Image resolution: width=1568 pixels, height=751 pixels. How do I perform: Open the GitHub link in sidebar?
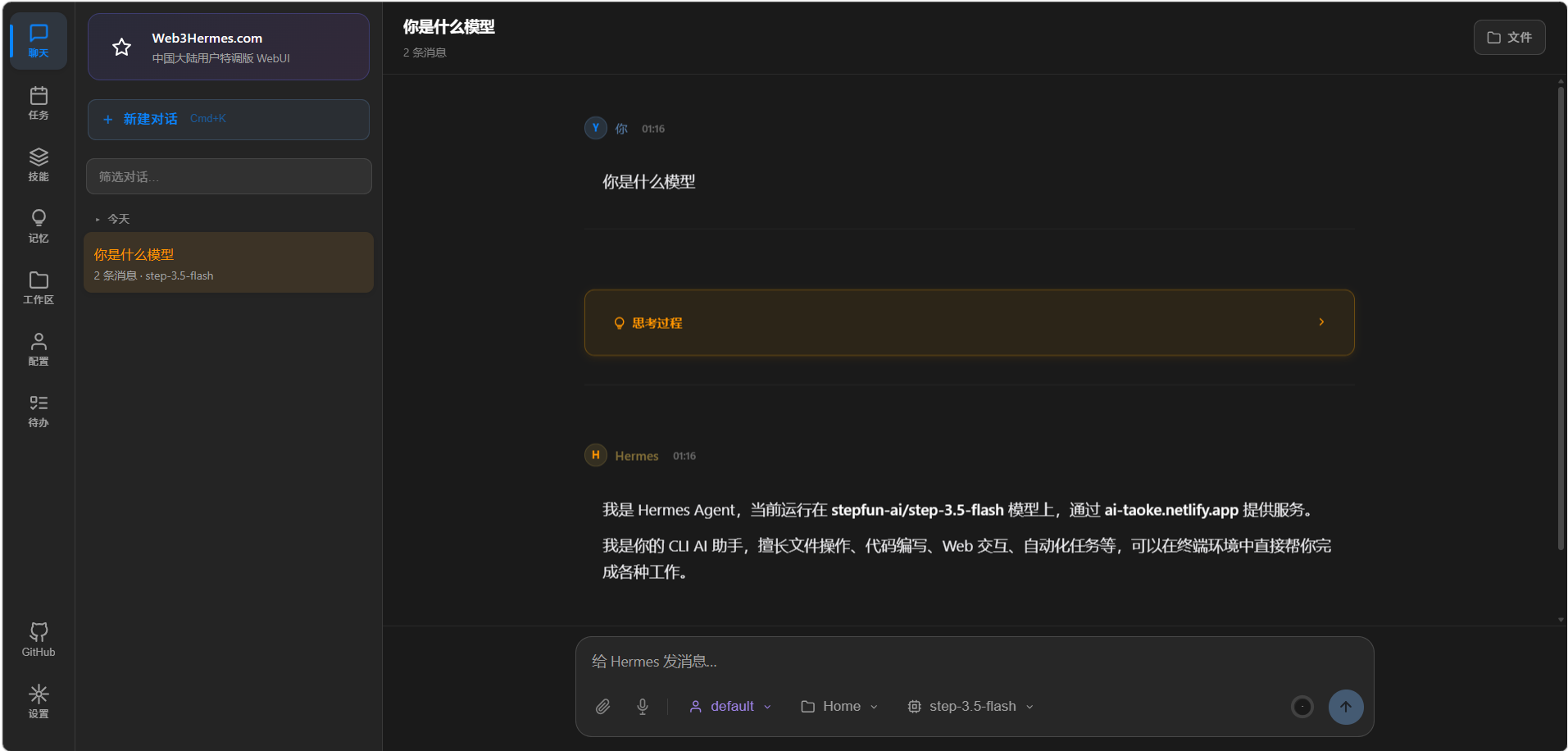coord(38,638)
